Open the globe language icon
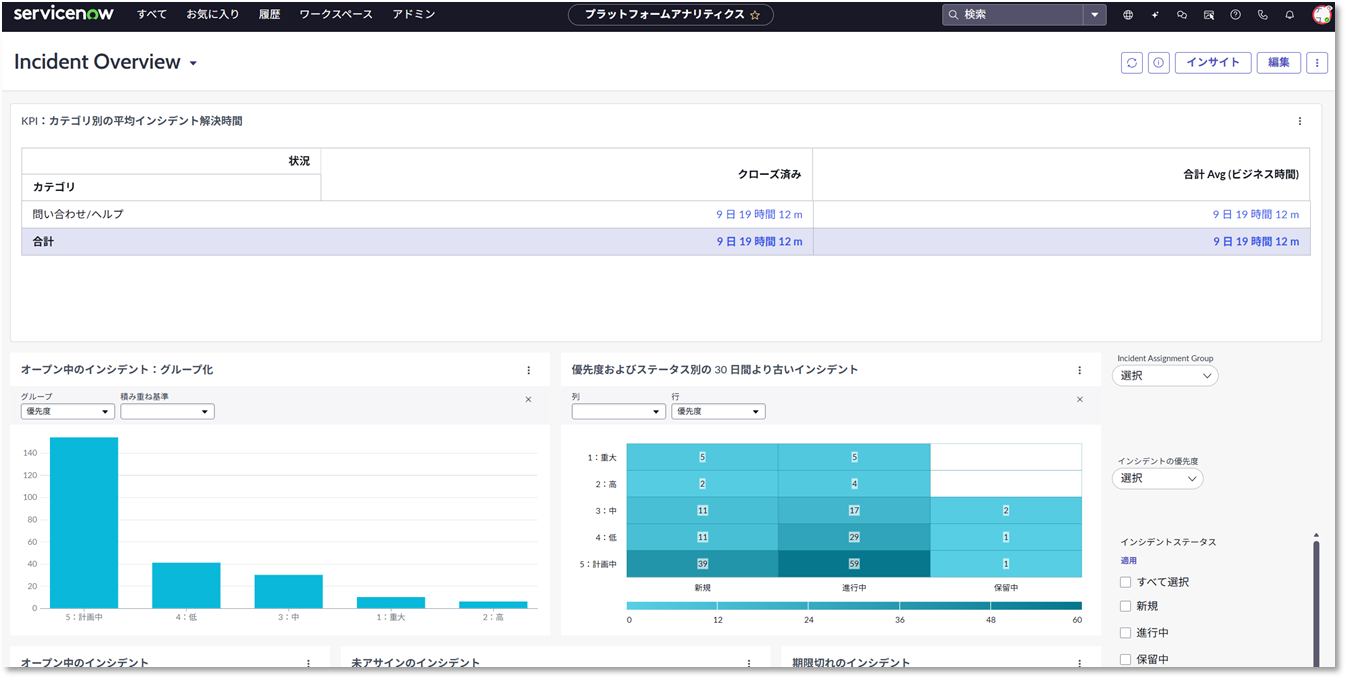The height and width of the screenshot is (677, 1345). [x=1126, y=14]
